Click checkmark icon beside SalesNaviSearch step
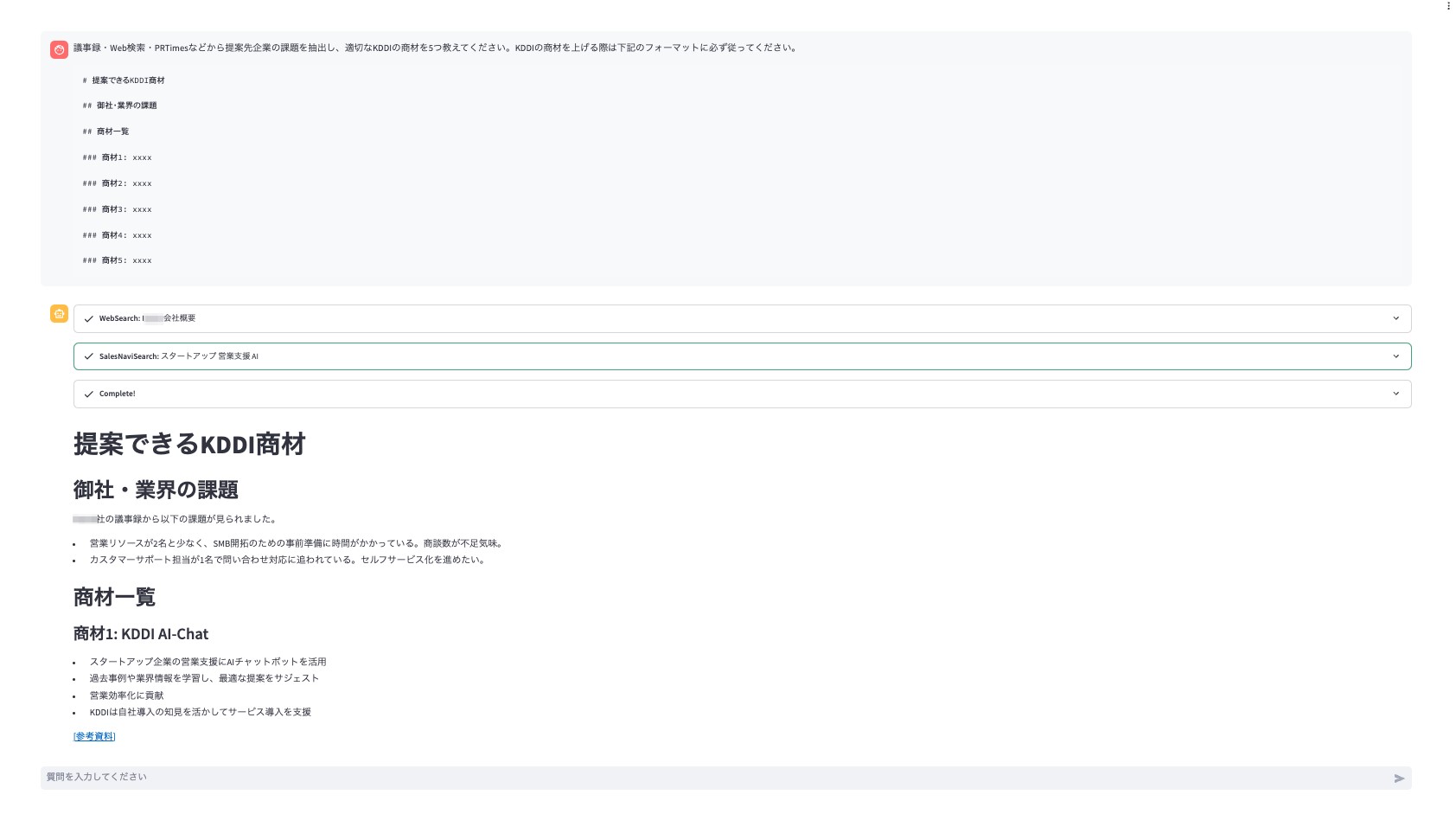This screenshot has height=814, width=1456. point(88,356)
